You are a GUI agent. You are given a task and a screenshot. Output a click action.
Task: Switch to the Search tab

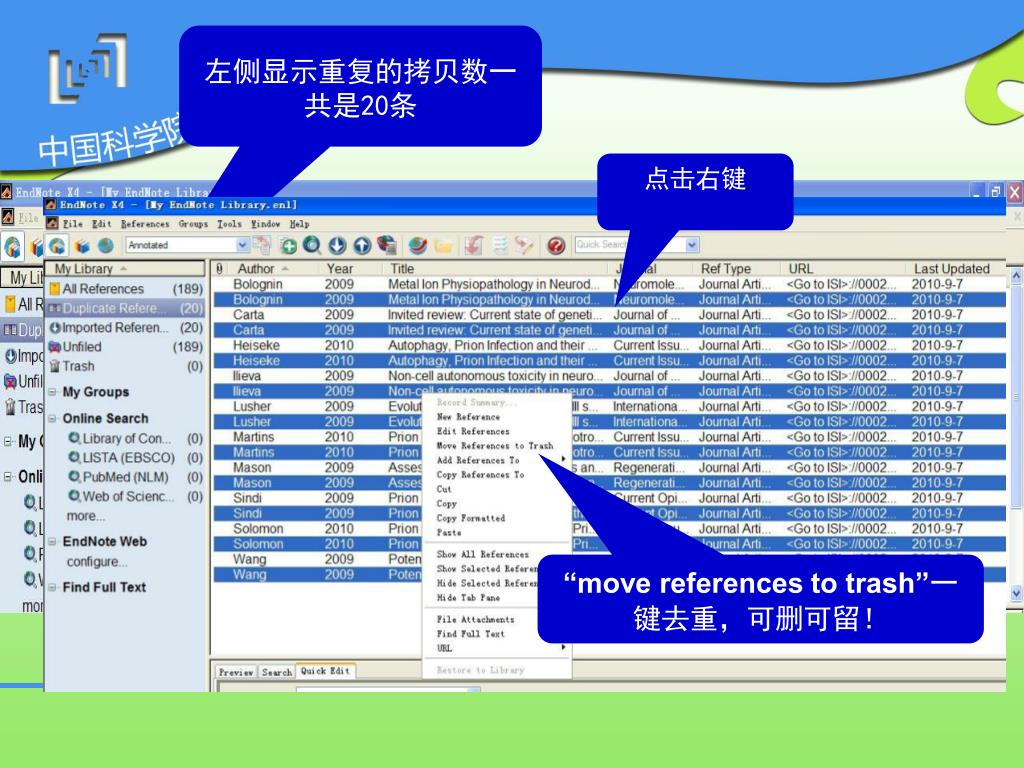(x=277, y=672)
